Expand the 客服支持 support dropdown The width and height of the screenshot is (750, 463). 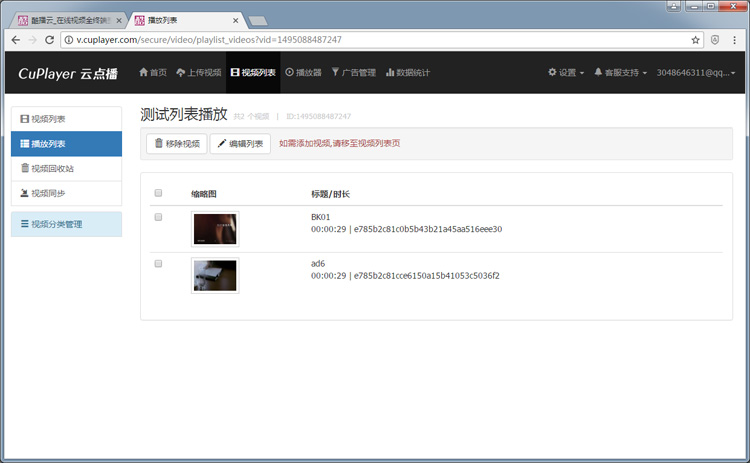[x=620, y=73]
